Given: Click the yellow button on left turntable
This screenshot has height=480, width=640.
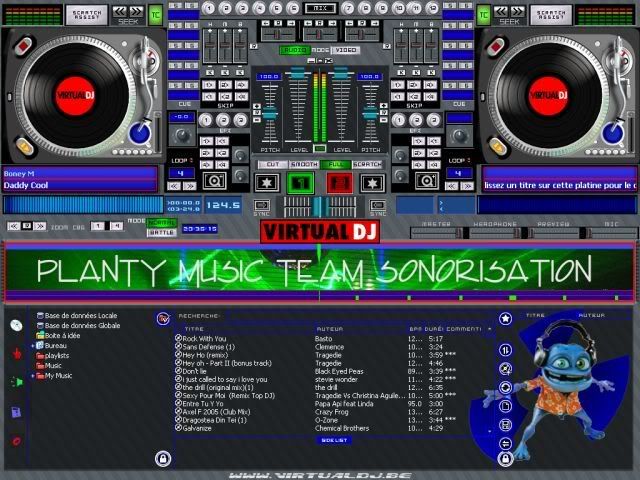Looking at the screenshot, I should coord(24,147).
